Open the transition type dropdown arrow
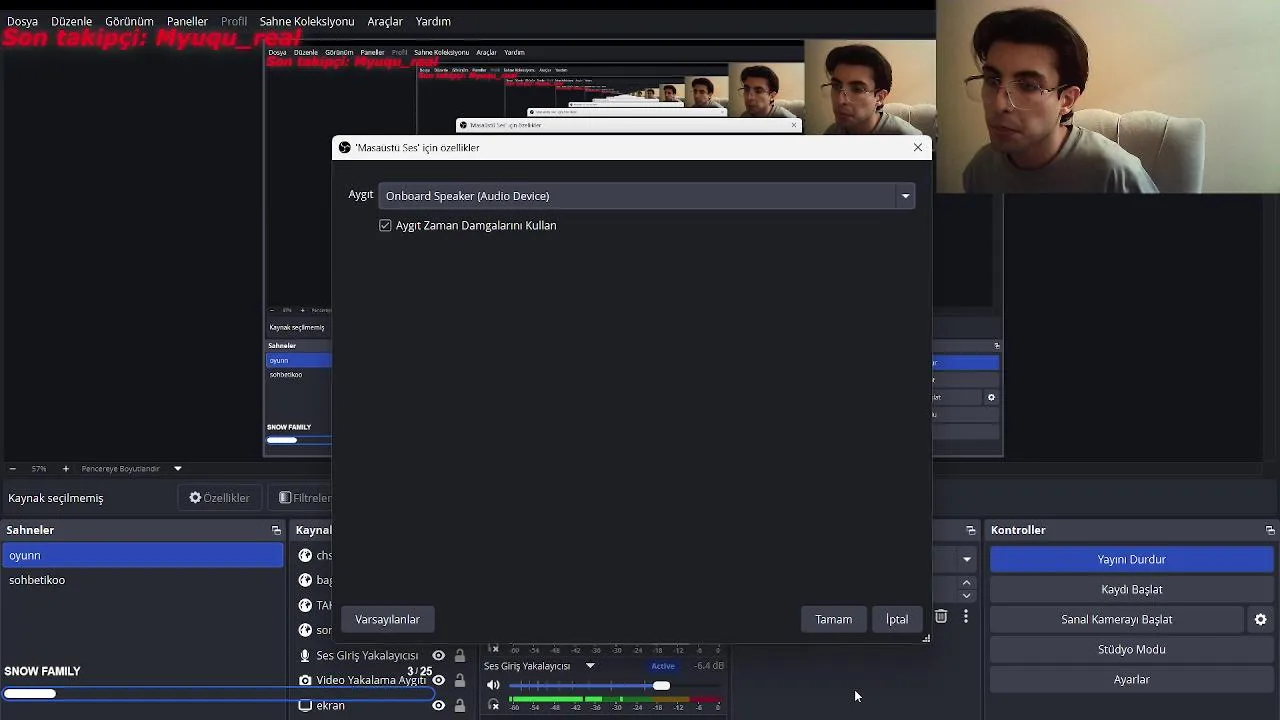The height and width of the screenshot is (720, 1280). click(967, 559)
